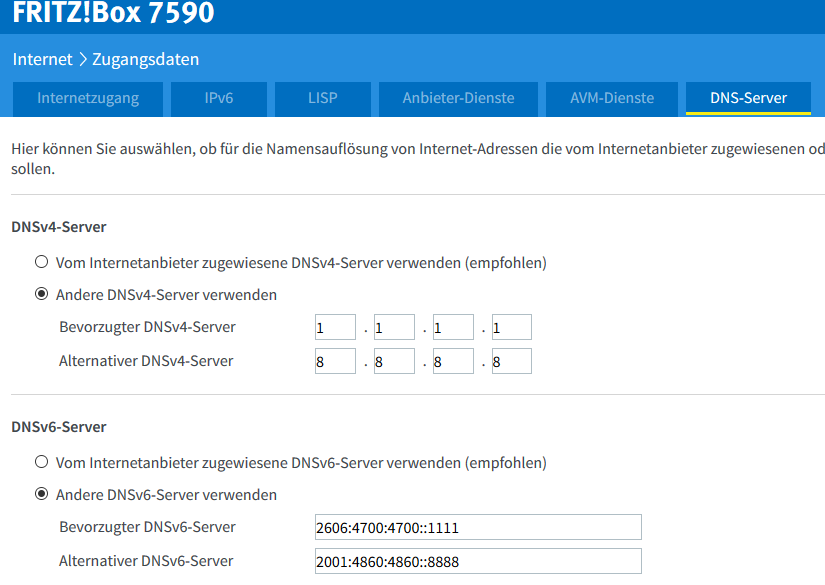Click the 'Bevorzugter DNSv4-Server' label

pyautogui.click(x=147, y=327)
